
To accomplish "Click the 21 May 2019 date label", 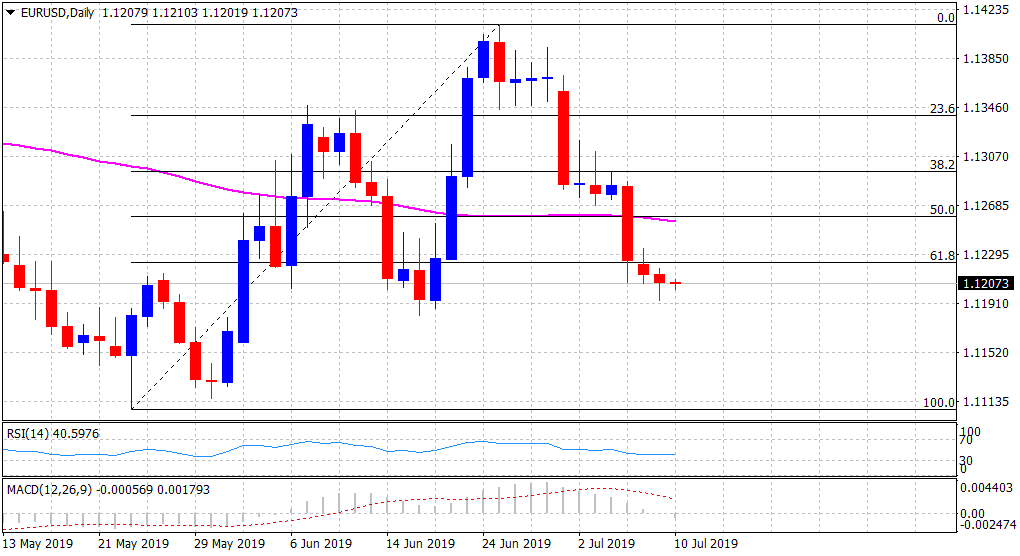I will [133, 543].
